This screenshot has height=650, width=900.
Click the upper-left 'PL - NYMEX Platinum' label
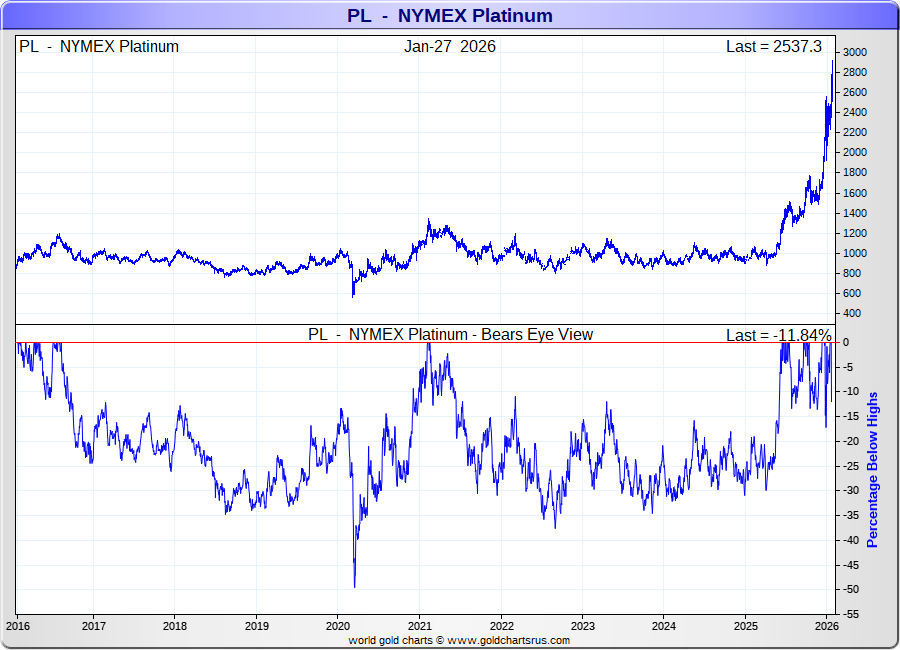pos(99,47)
